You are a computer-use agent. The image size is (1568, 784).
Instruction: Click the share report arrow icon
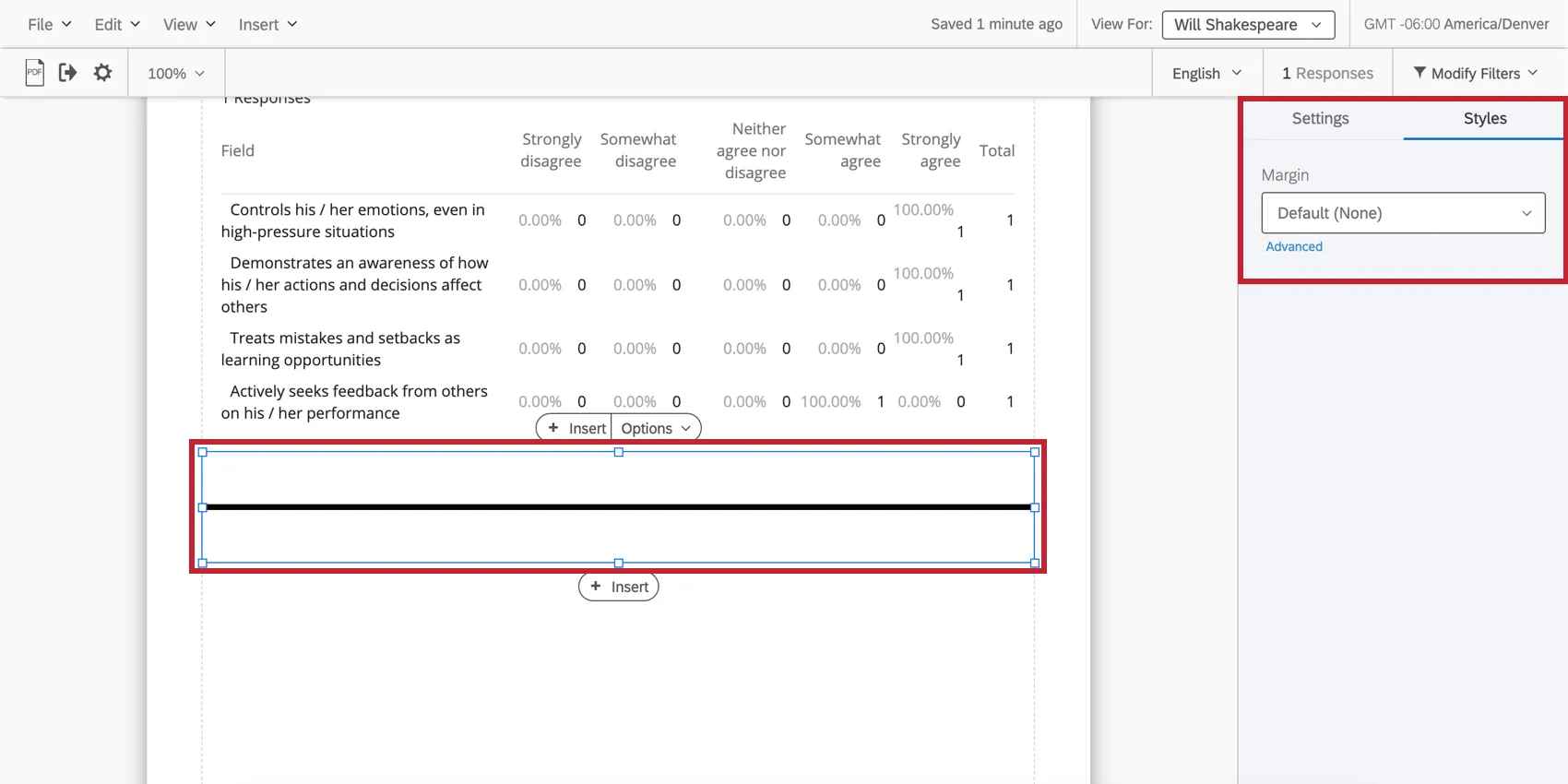click(x=67, y=72)
